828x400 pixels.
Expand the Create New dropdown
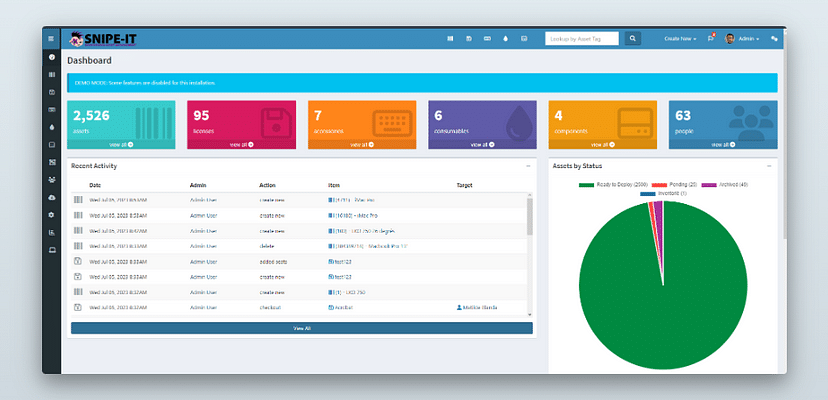coord(681,39)
